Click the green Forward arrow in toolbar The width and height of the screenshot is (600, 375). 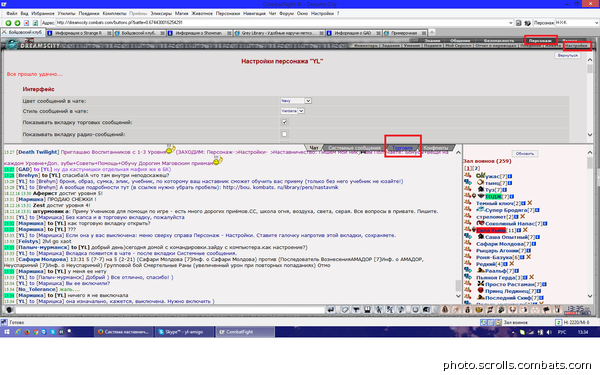pos(17,23)
